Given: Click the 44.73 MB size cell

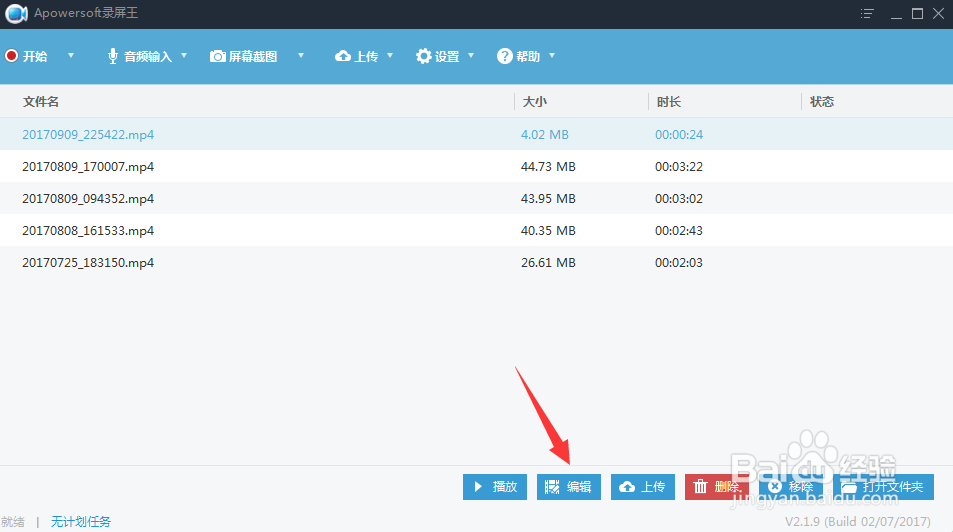Looking at the screenshot, I should click(x=548, y=167).
